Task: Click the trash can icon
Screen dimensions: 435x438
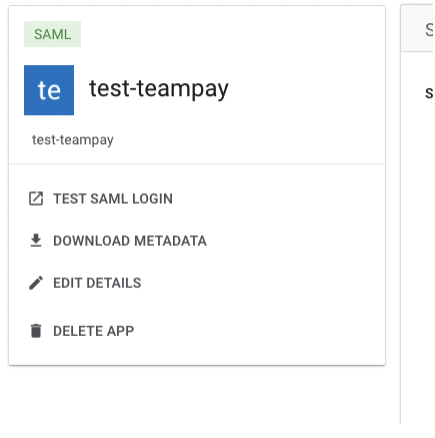Action: 36,331
